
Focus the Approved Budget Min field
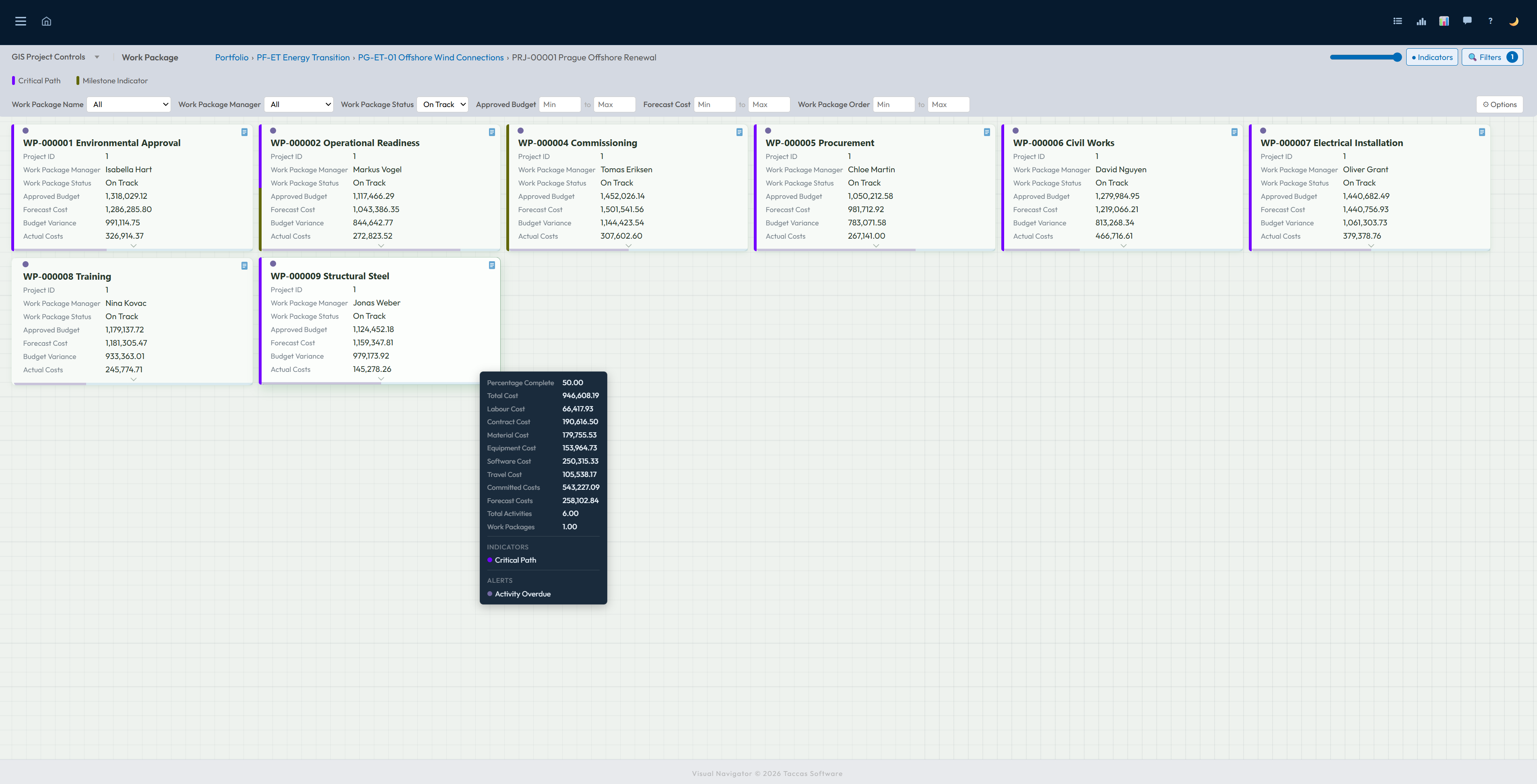[560, 104]
